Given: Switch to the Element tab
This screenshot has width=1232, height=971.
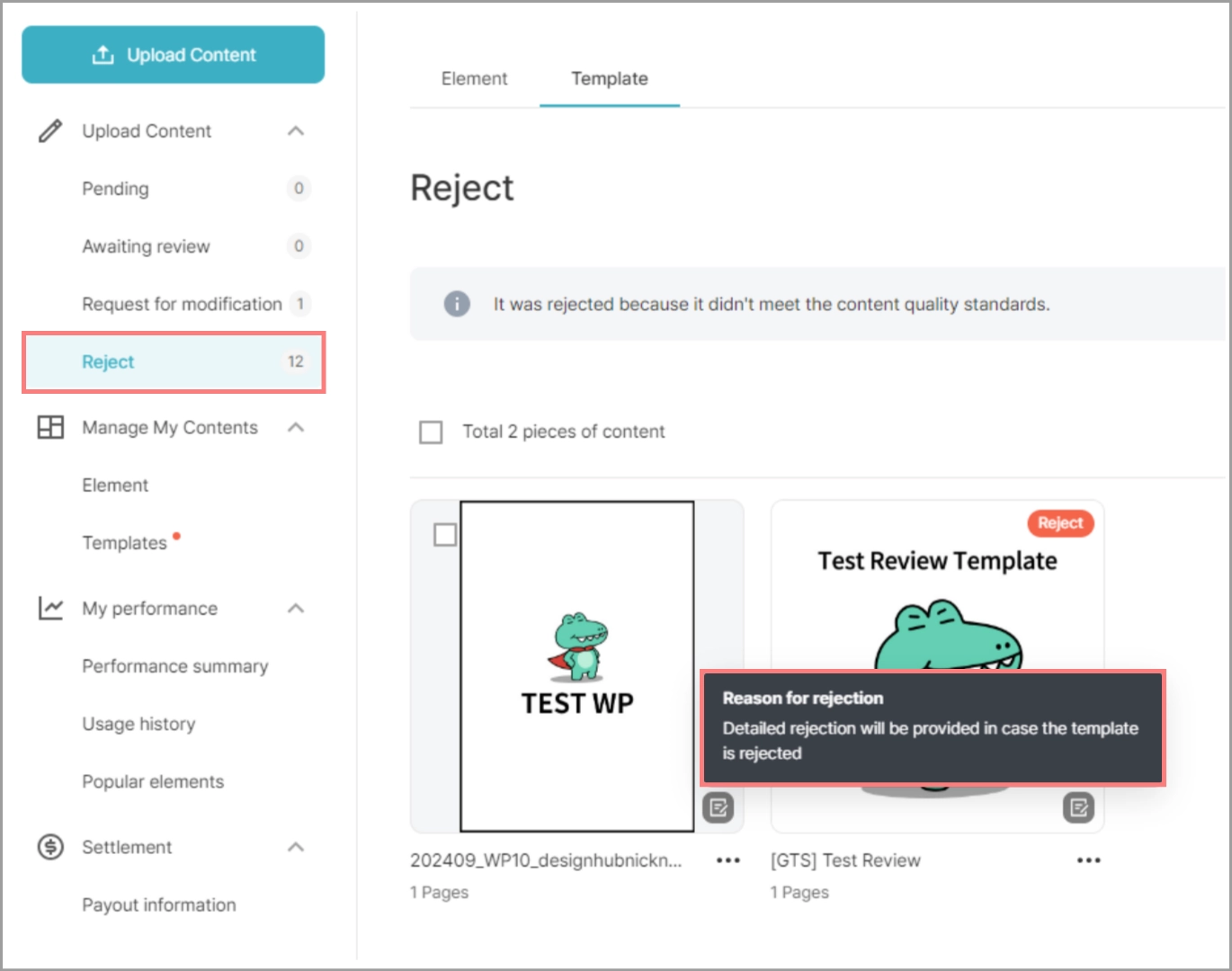Looking at the screenshot, I should (474, 79).
